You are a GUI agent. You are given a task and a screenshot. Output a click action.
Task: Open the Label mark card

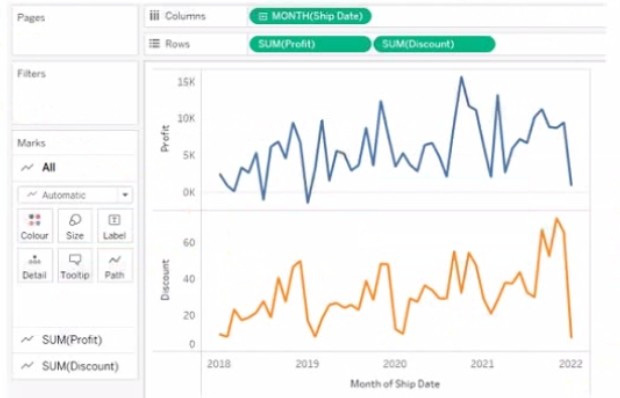coord(114,226)
